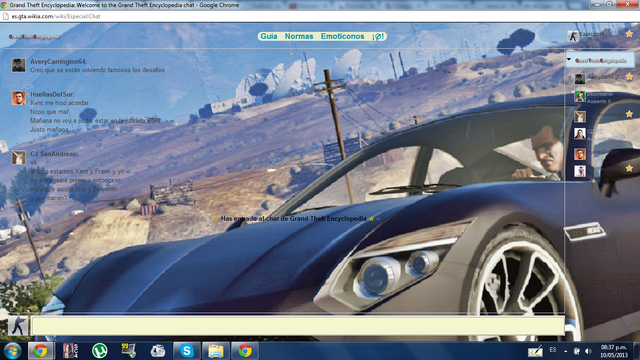Open the Guia link in the header
640x360 pixels.
(269, 36)
